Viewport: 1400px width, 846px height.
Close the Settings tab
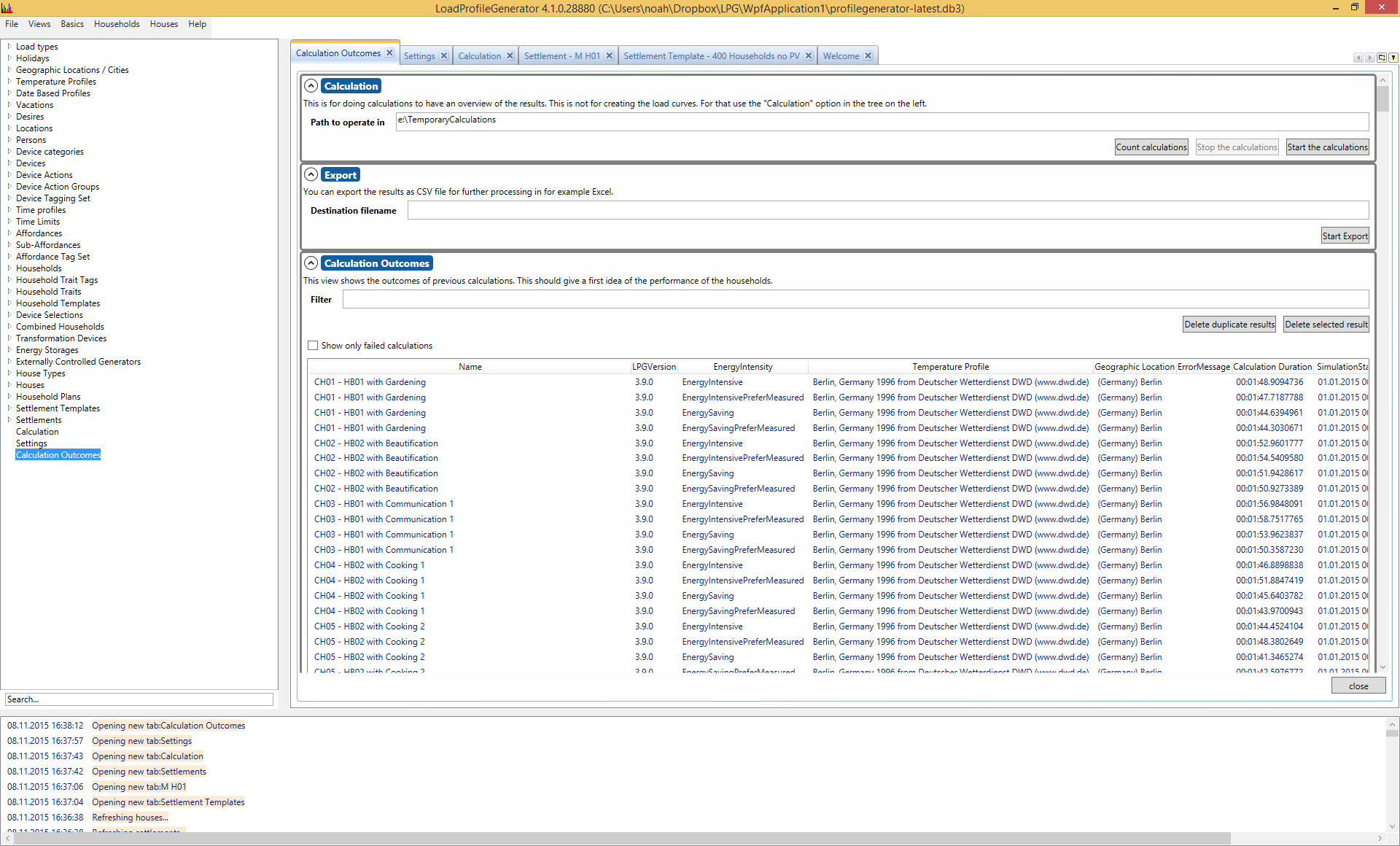pyautogui.click(x=443, y=56)
